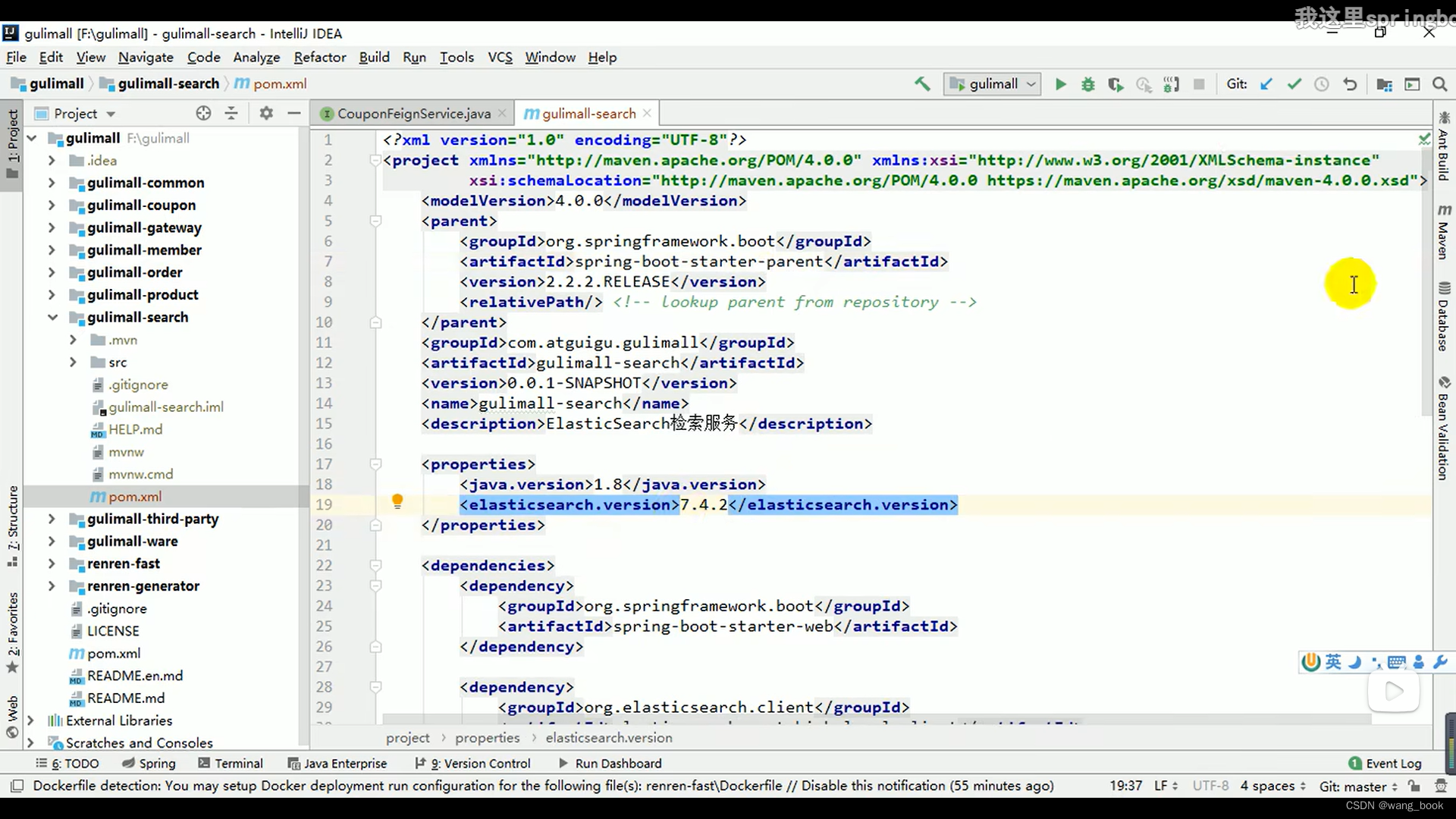Open Project panel settings gear
This screenshot has height=819, width=1456.
[x=266, y=113]
